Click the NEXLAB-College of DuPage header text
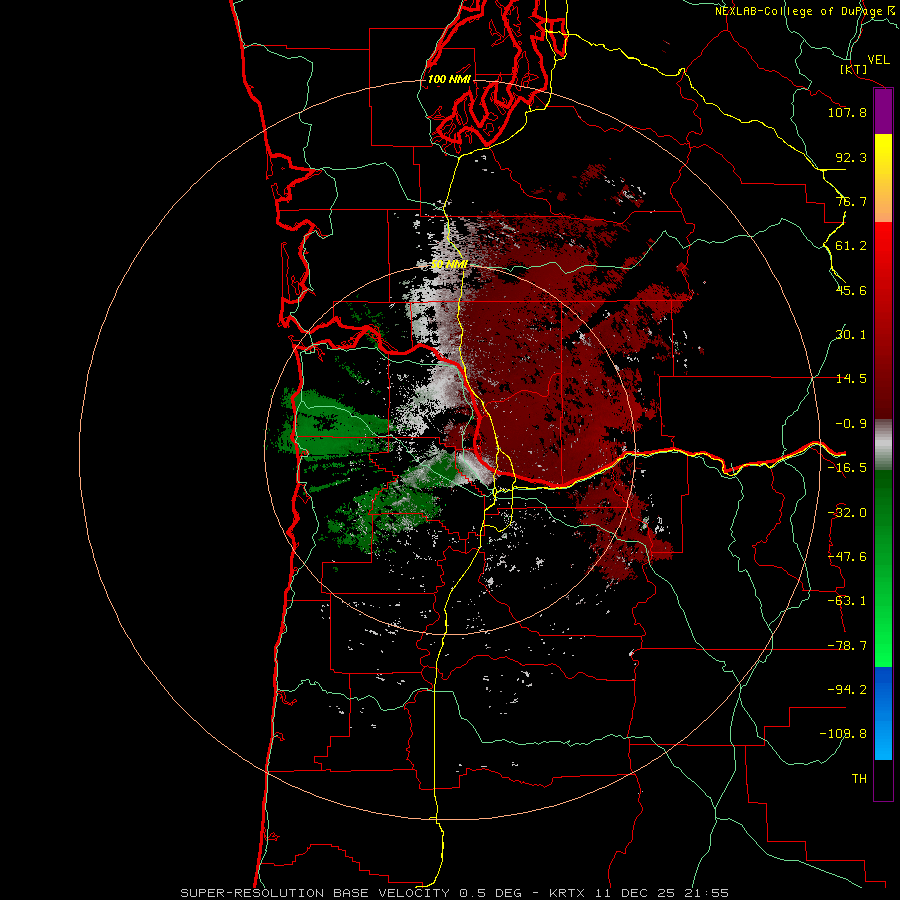This screenshot has width=900, height=900. pos(806,11)
